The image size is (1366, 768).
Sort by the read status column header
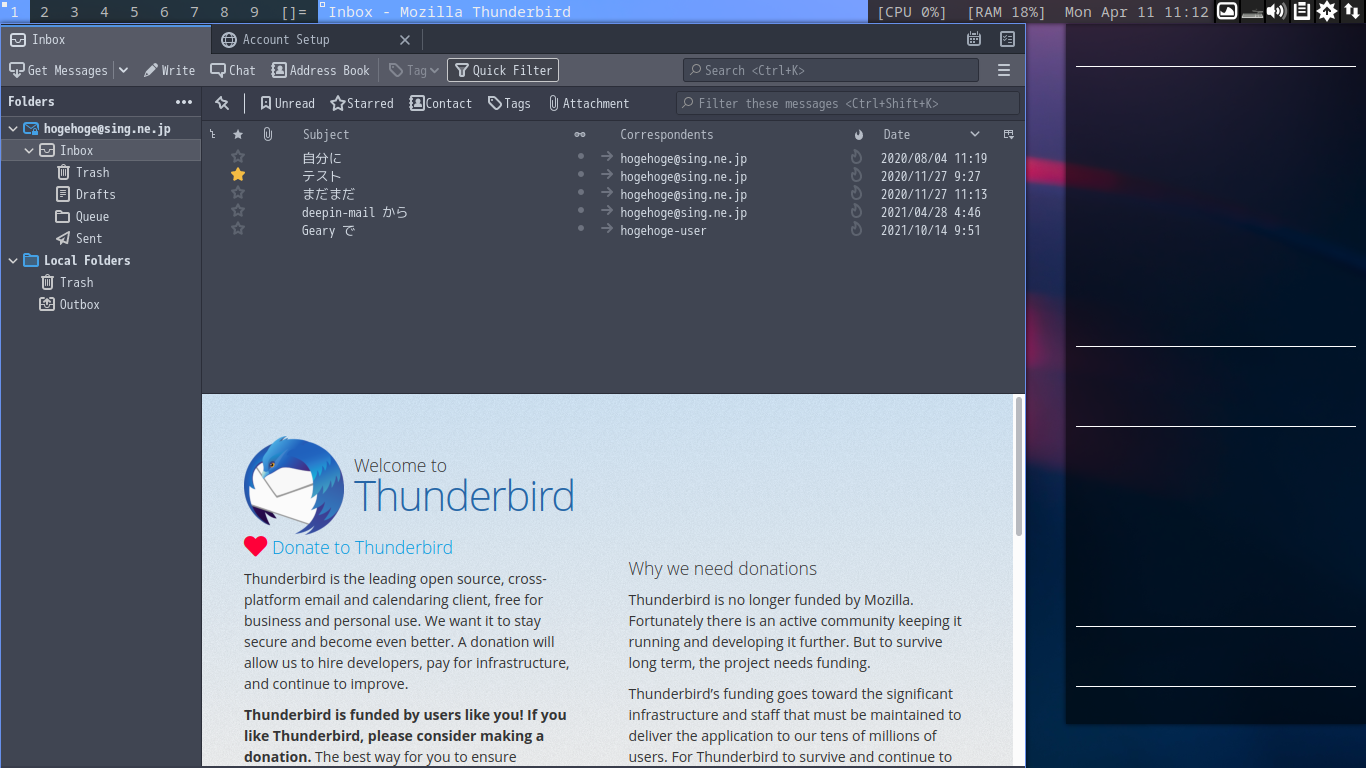[580, 134]
